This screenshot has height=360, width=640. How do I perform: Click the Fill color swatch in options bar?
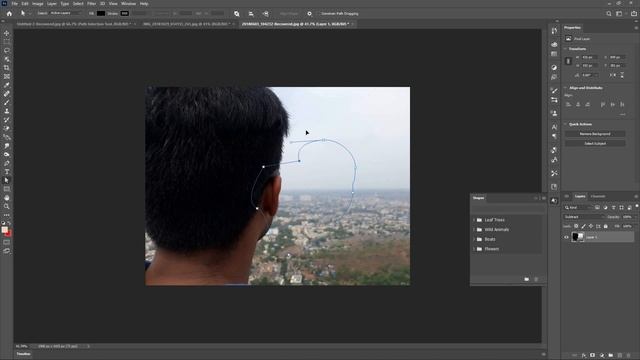coord(101,13)
